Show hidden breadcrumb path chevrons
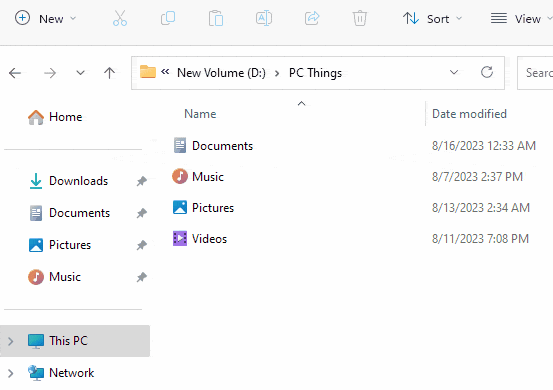The image size is (553, 390). (x=165, y=72)
